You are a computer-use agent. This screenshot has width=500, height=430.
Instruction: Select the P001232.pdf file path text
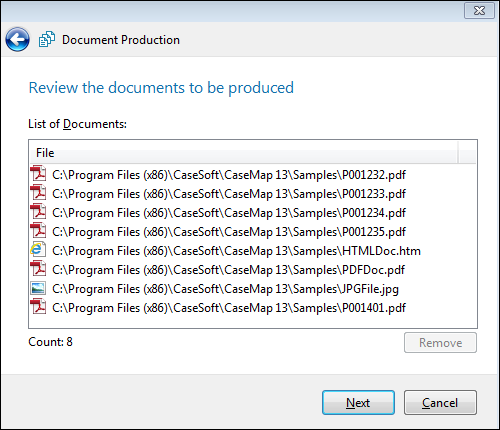tap(229, 175)
